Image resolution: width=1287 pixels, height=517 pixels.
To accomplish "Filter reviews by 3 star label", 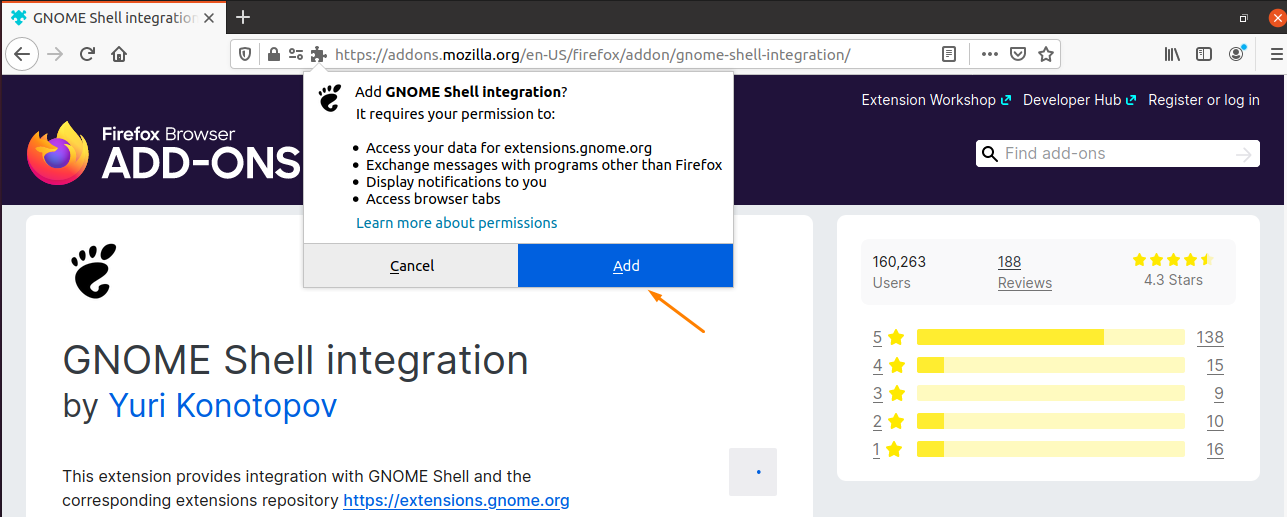I will pos(888,393).
